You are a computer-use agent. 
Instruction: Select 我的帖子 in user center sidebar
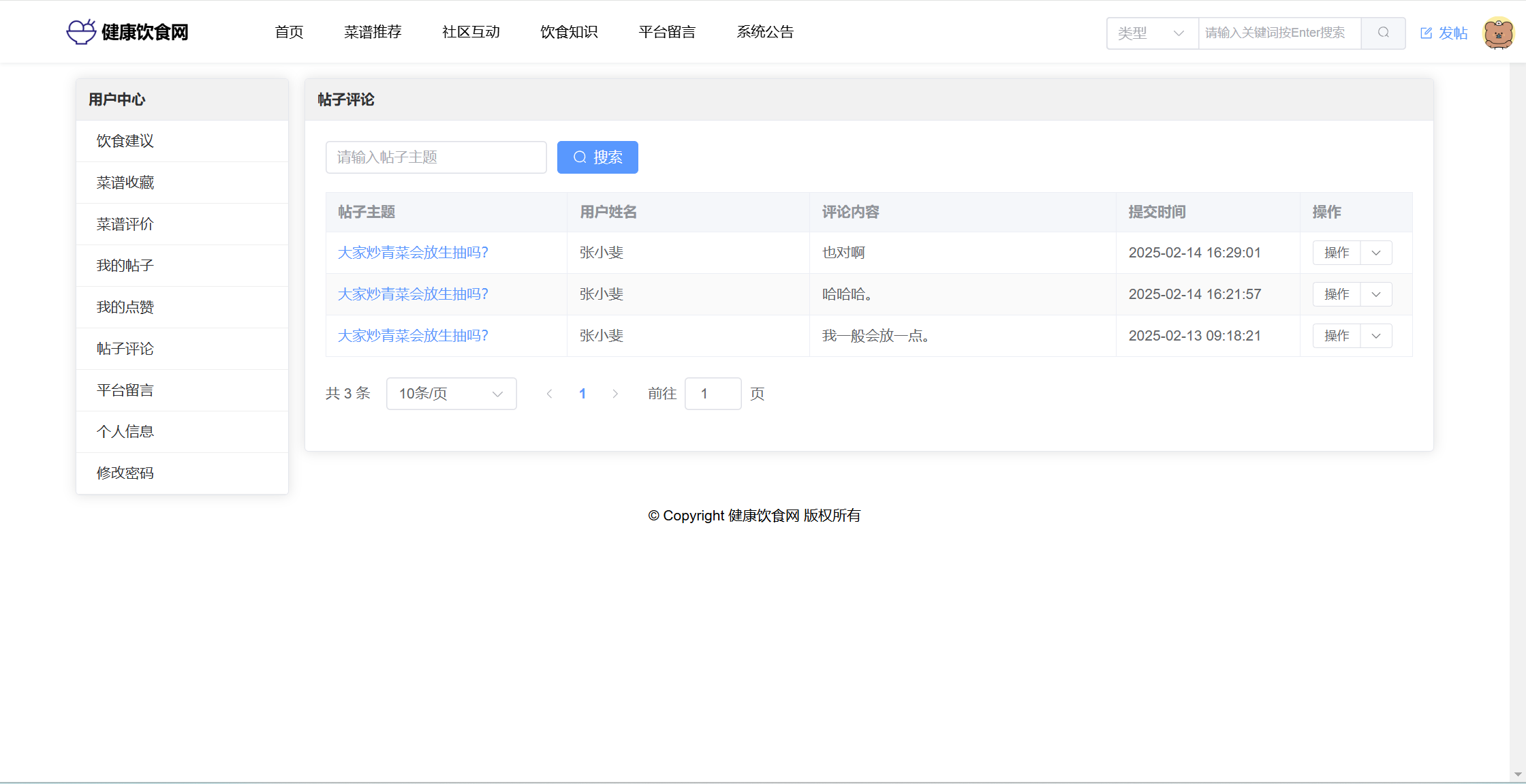click(x=125, y=266)
